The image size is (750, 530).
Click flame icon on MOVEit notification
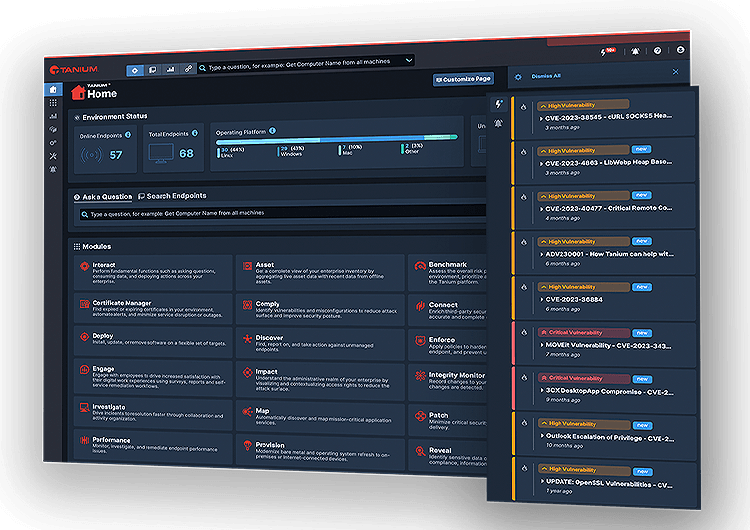tap(524, 332)
